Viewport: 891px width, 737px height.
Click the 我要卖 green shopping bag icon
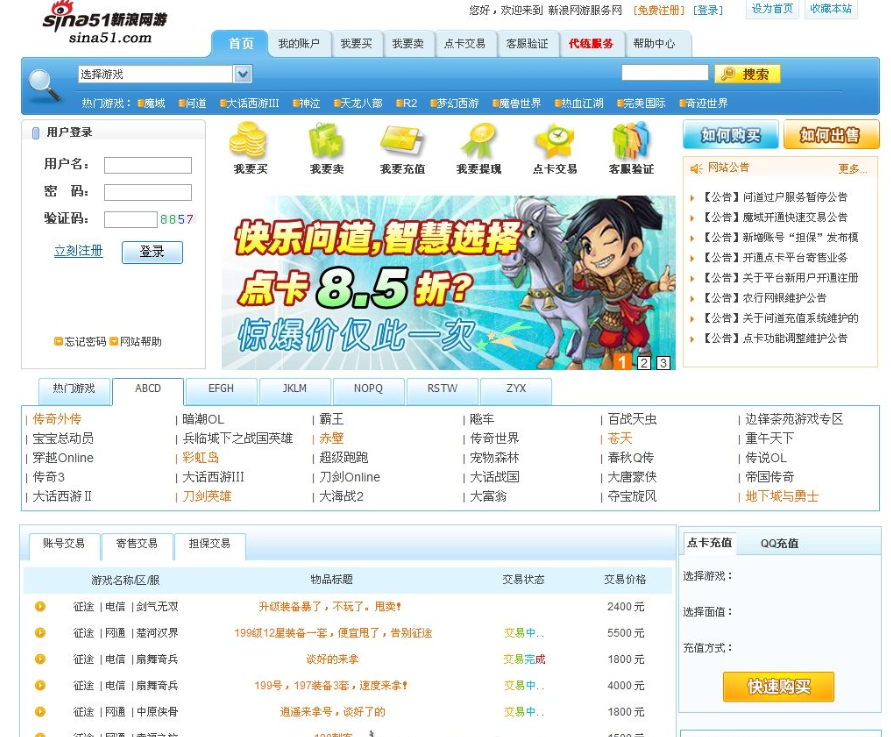tap(326, 140)
